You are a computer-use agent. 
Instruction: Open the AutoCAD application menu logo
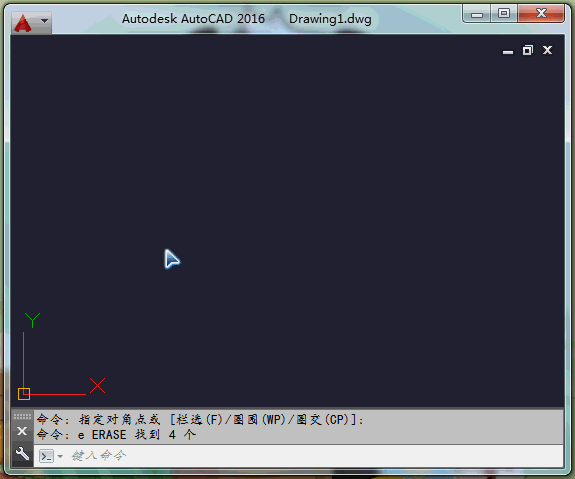pyautogui.click(x=23, y=23)
